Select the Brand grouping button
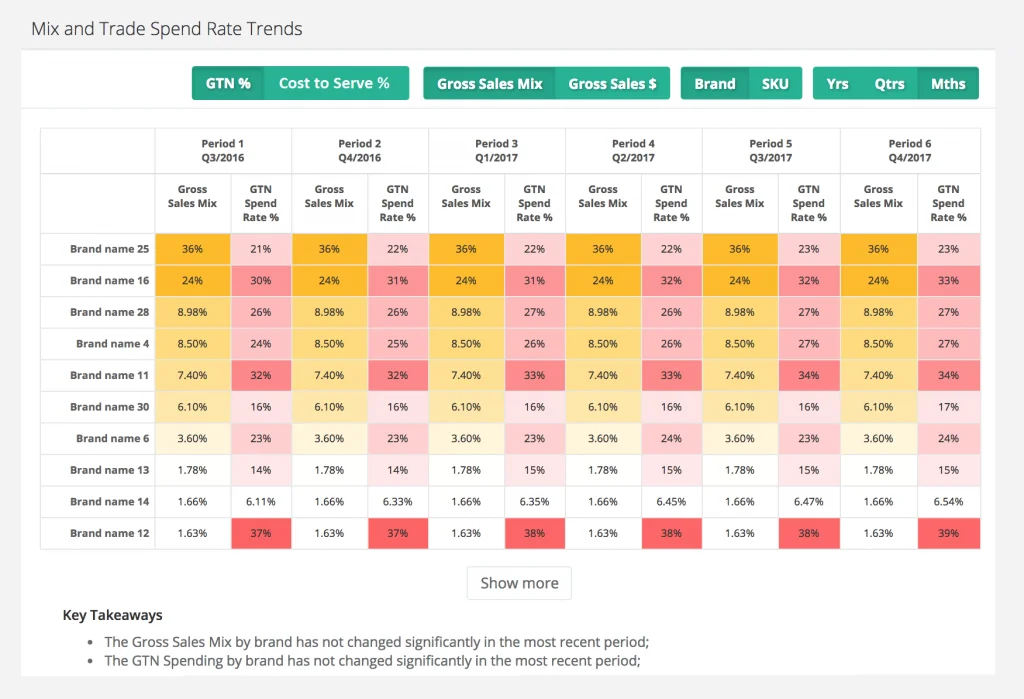This screenshot has width=1024, height=699. point(715,84)
